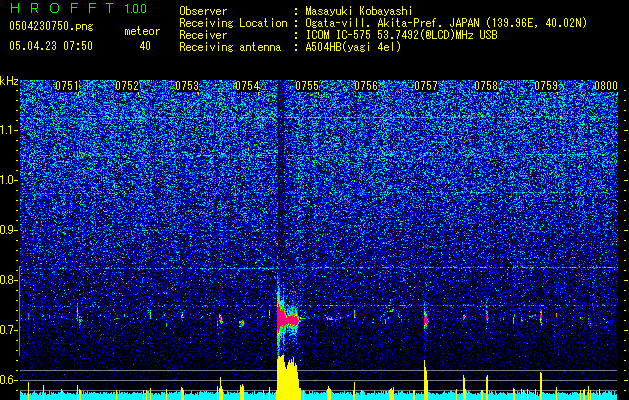Click the 0.6 kHz axis label

[x=9, y=380]
